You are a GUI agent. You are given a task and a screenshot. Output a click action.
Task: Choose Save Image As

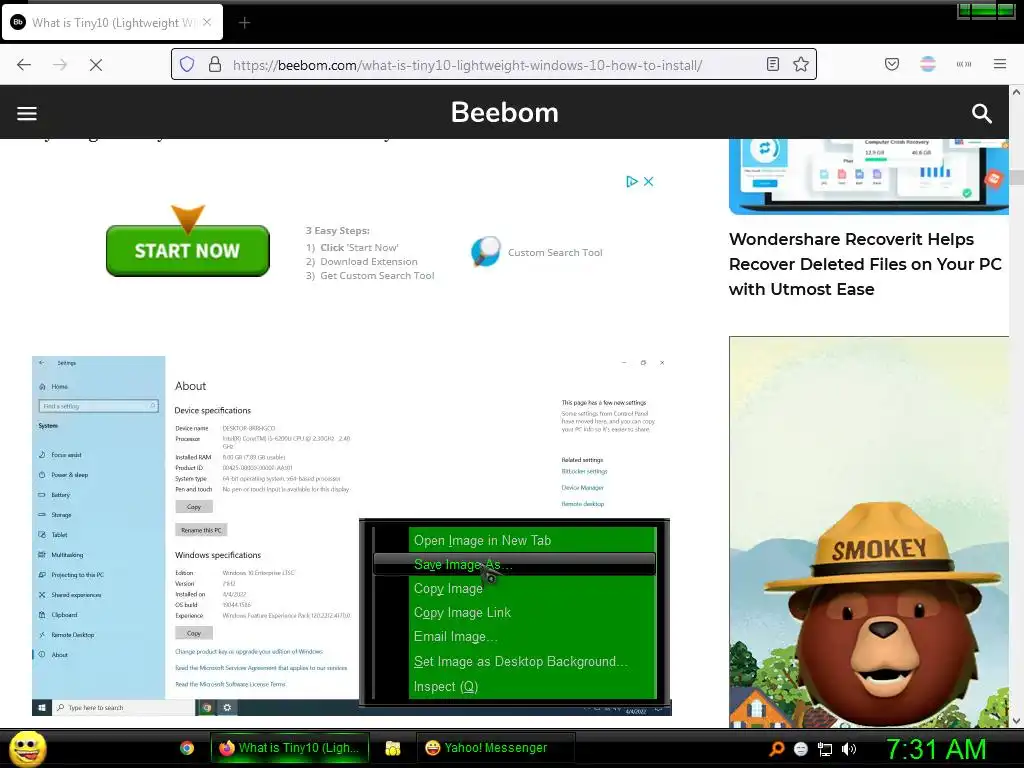pyautogui.click(x=514, y=564)
